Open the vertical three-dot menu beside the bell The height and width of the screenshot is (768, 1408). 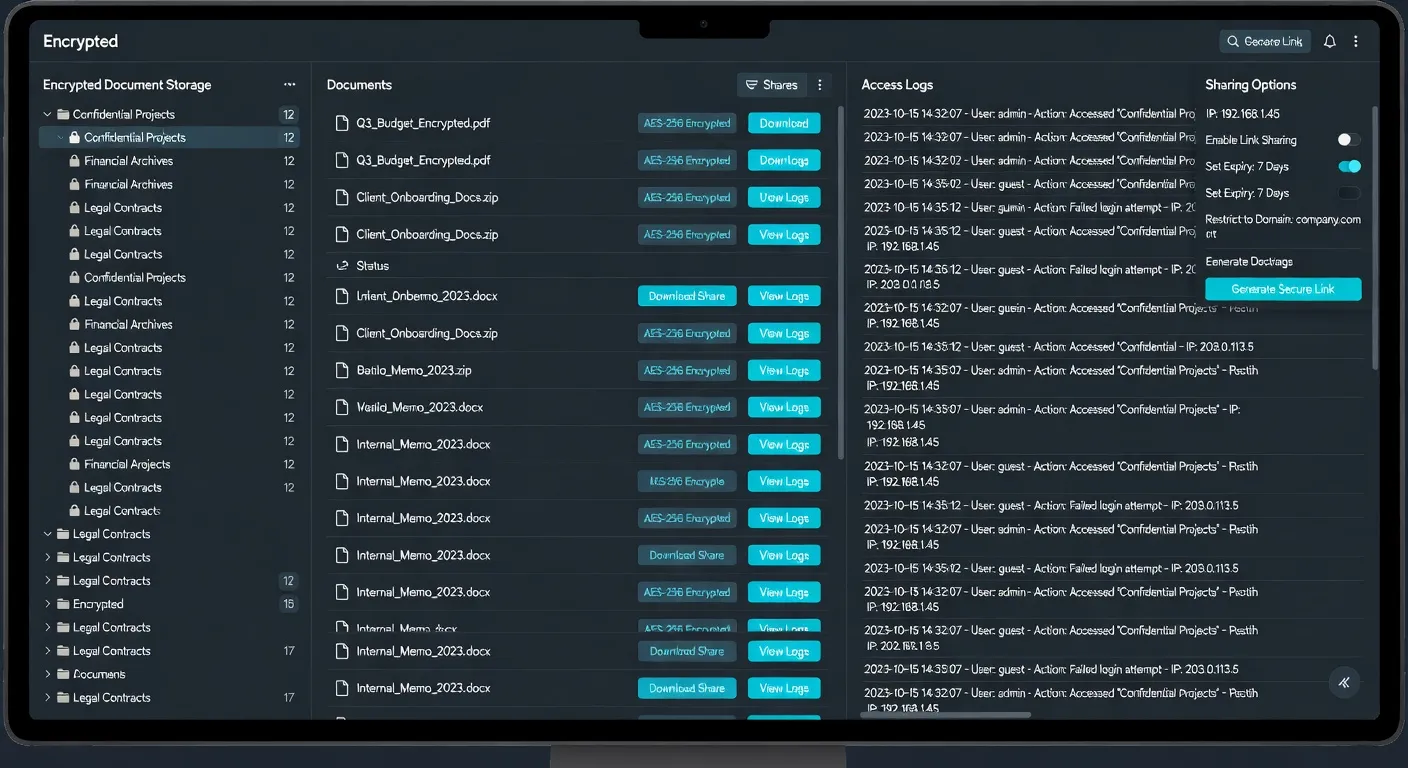point(1356,42)
